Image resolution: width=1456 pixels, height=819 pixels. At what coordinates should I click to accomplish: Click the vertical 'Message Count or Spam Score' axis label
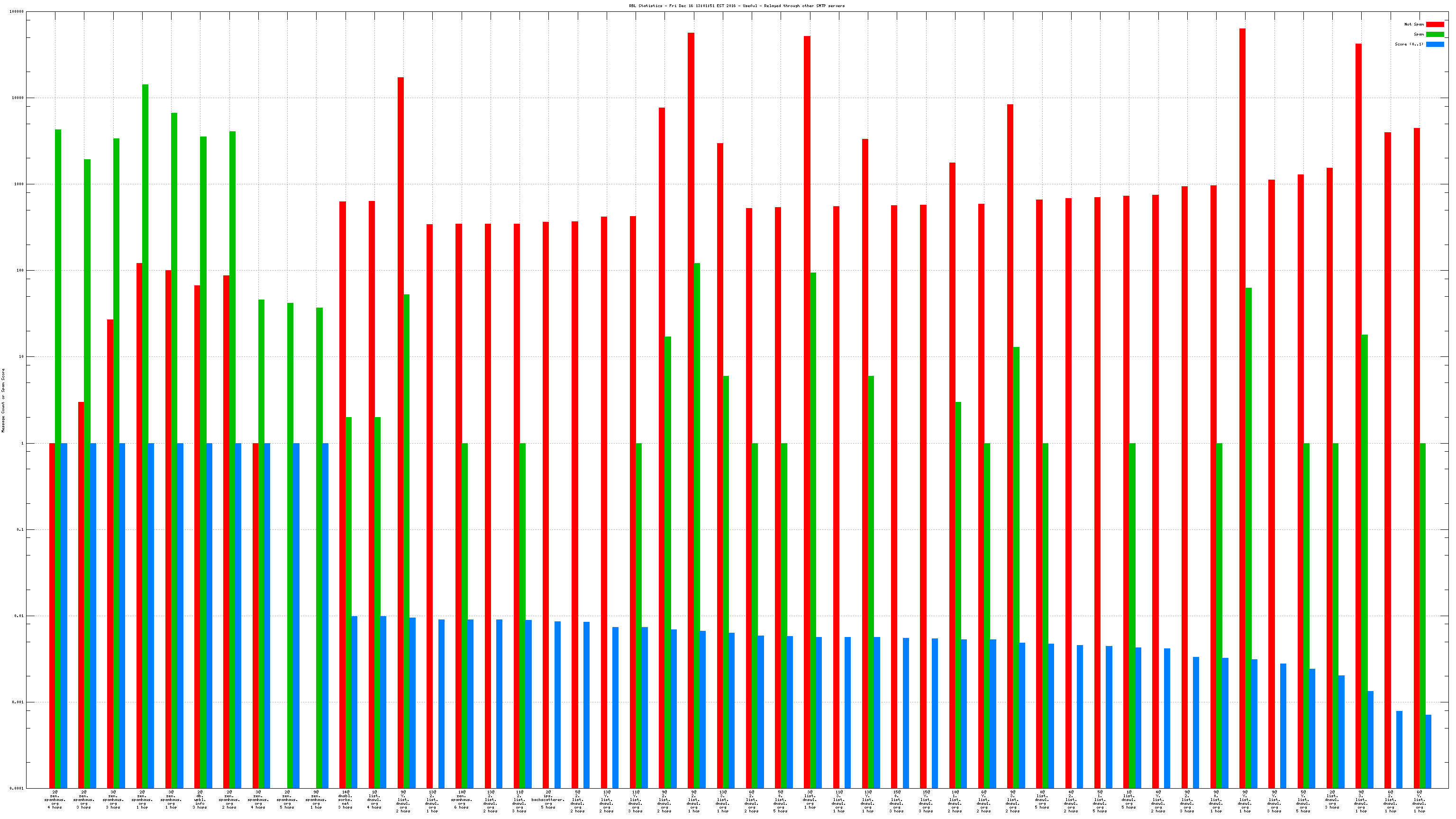point(3,400)
